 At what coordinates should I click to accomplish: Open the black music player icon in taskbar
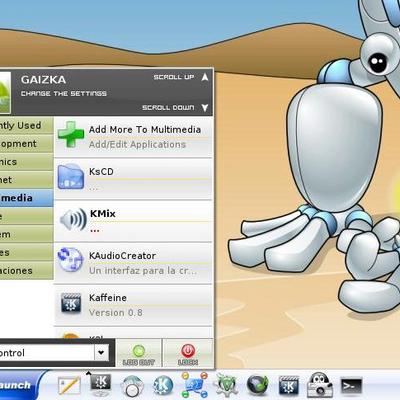tap(258, 386)
